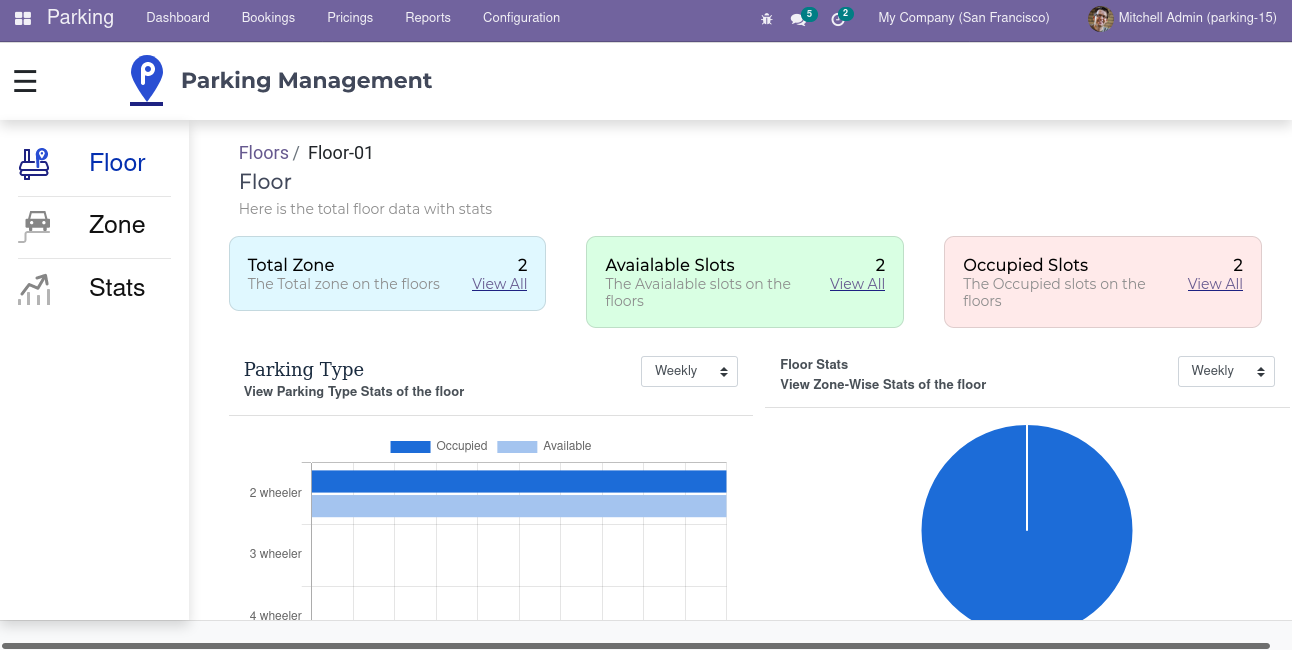The image size is (1292, 650).
Task: Click the Floor-01 breadcrumb text
Action: click(x=340, y=153)
